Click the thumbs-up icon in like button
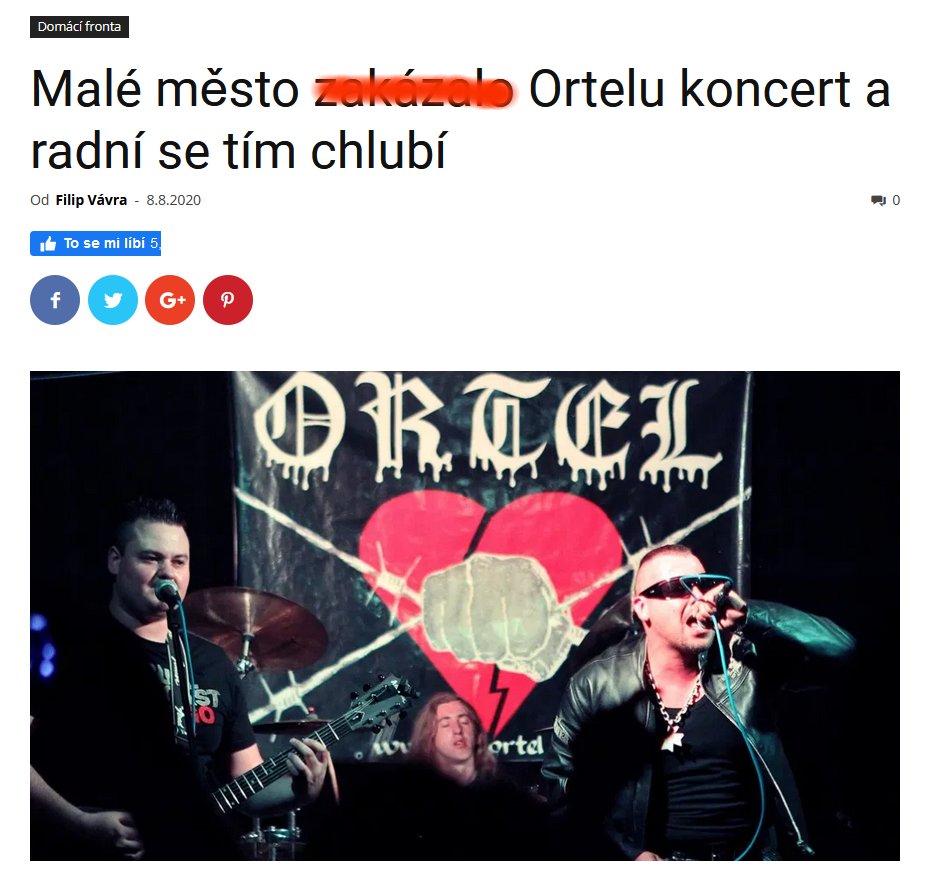The width and height of the screenshot is (932, 876). [48, 244]
